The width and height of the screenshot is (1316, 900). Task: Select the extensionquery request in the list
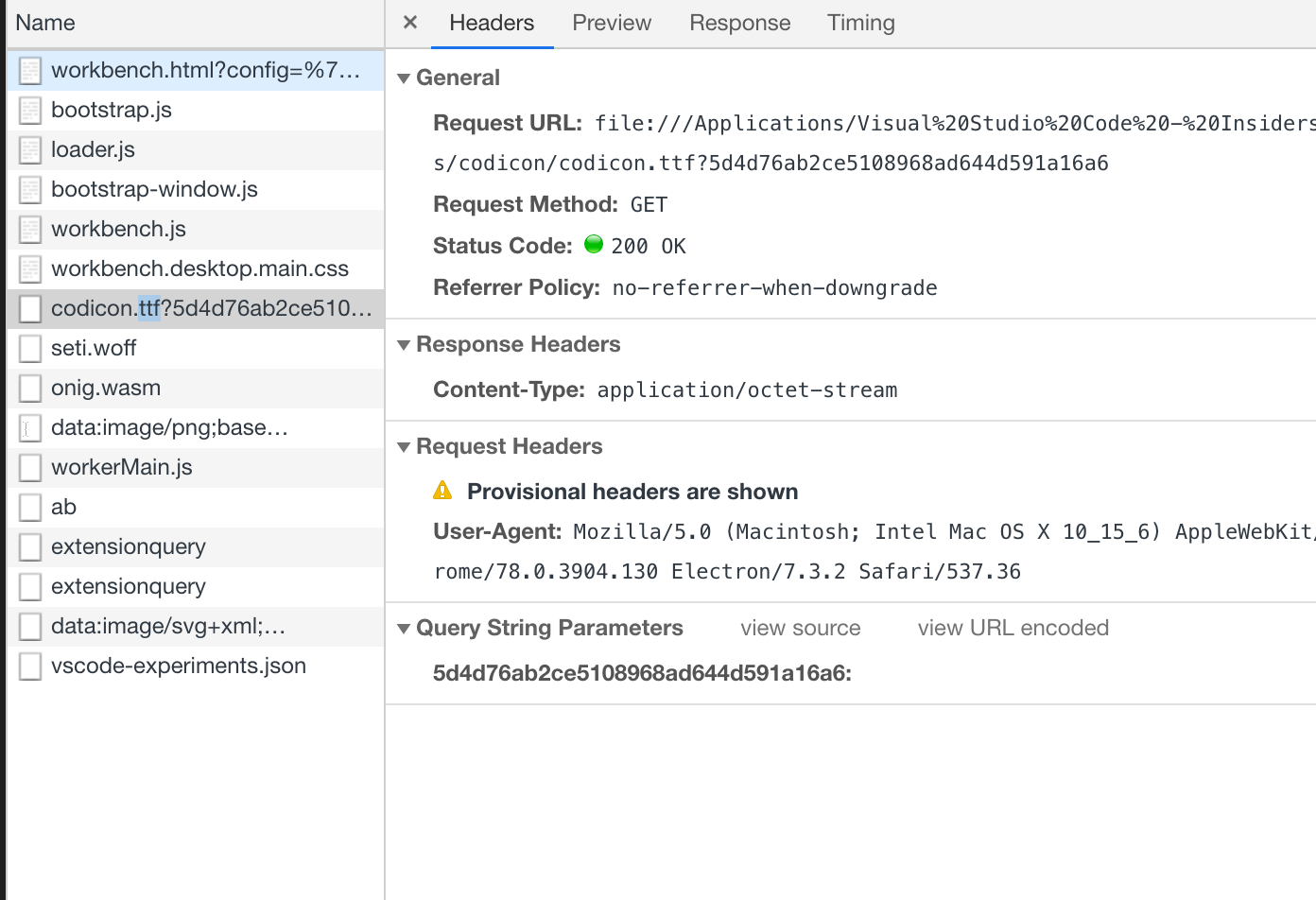point(128,546)
